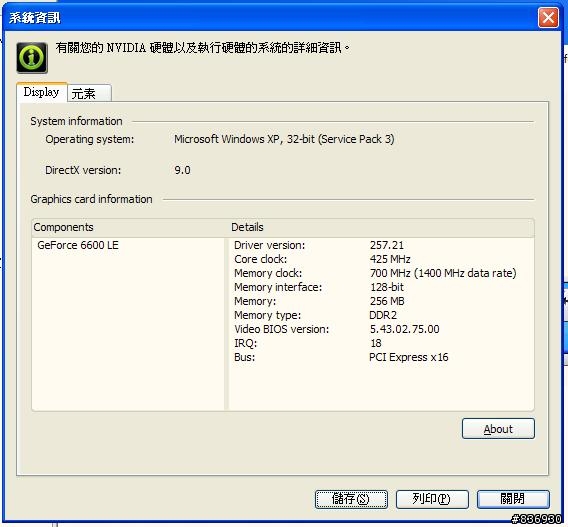Click the DirectX version 9.0 value
Screen dimensions: 568x527
pyautogui.click(x=182, y=170)
